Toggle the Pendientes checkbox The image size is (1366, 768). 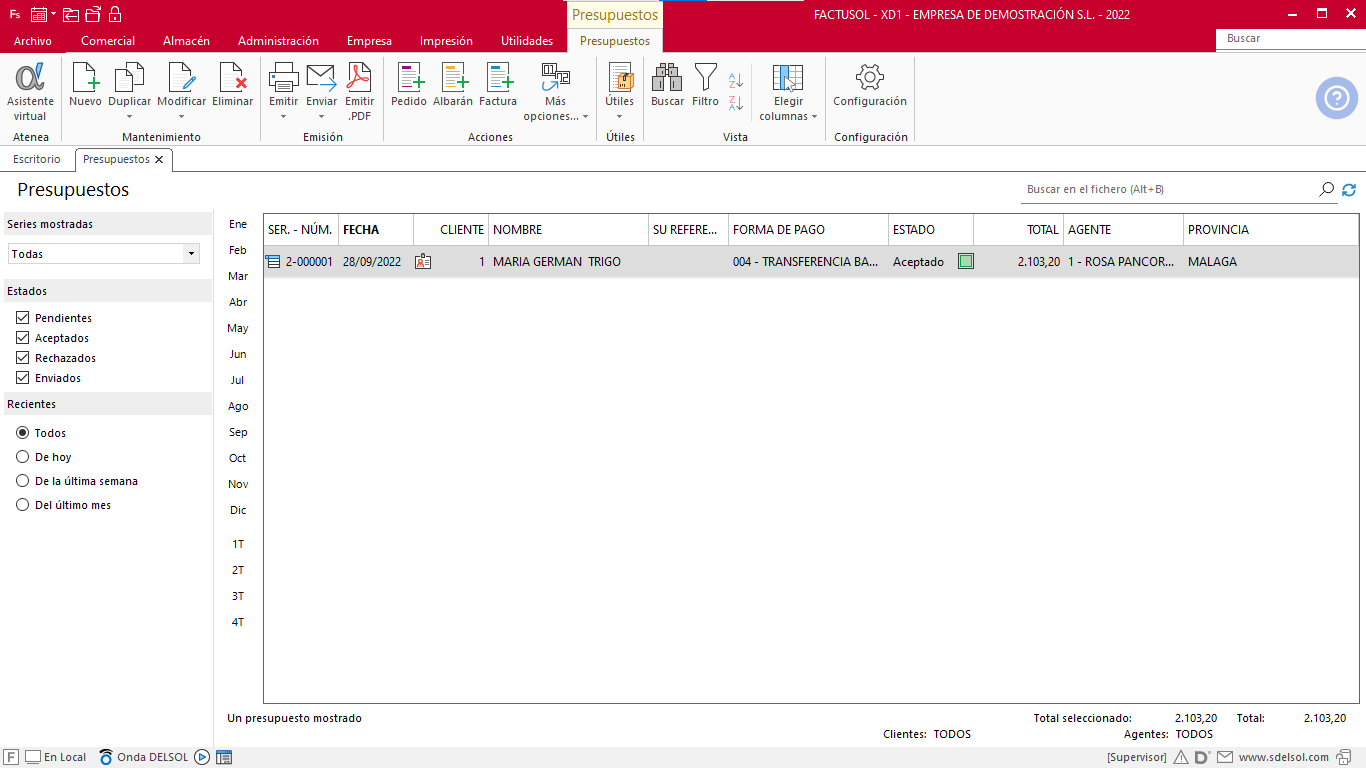(x=23, y=318)
